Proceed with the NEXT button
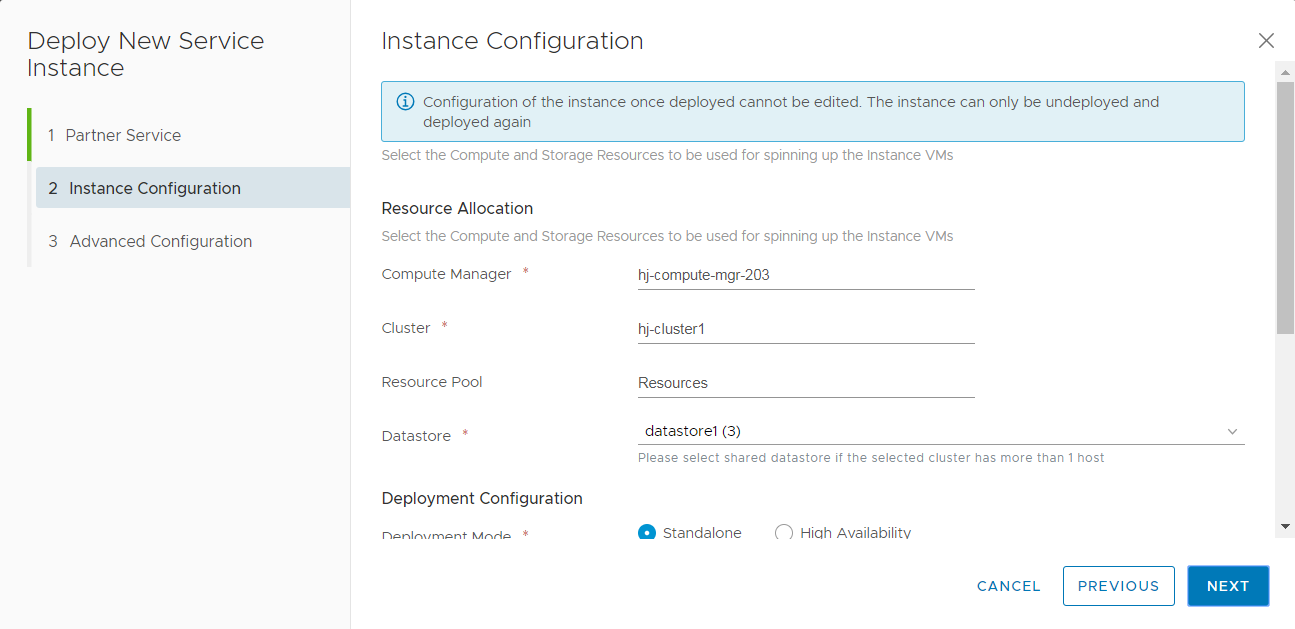The image size is (1295, 629). [1227, 586]
